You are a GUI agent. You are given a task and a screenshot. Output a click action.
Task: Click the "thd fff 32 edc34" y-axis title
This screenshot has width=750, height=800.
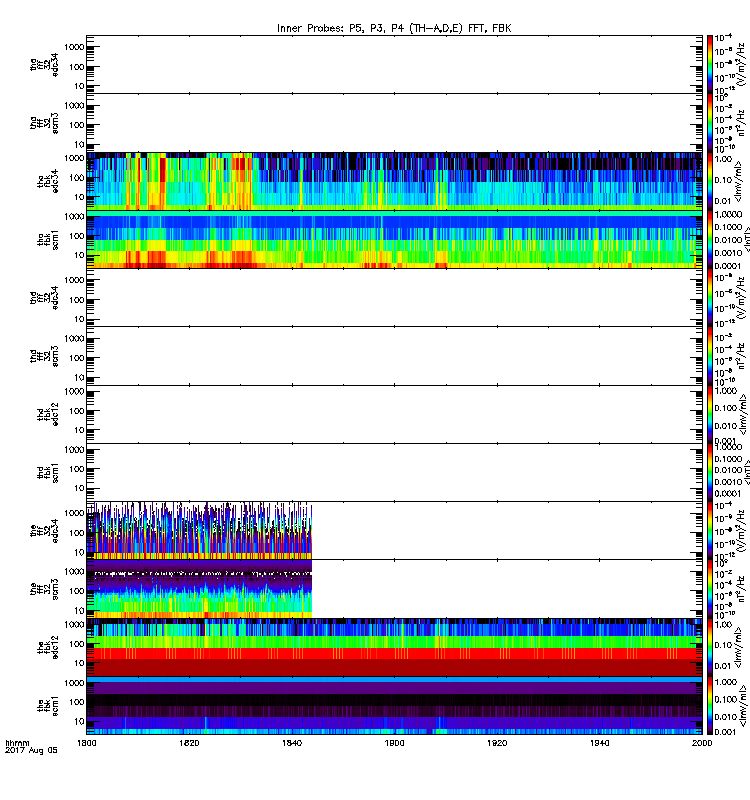pos(44,297)
